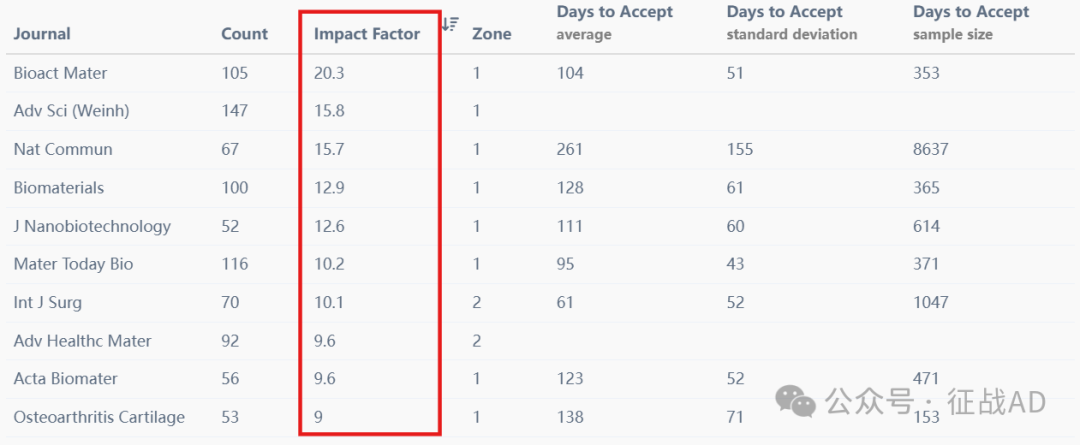The height and width of the screenshot is (445, 1080).
Task: Click the WeChat logo in the watermark
Action: tap(796, 401)
